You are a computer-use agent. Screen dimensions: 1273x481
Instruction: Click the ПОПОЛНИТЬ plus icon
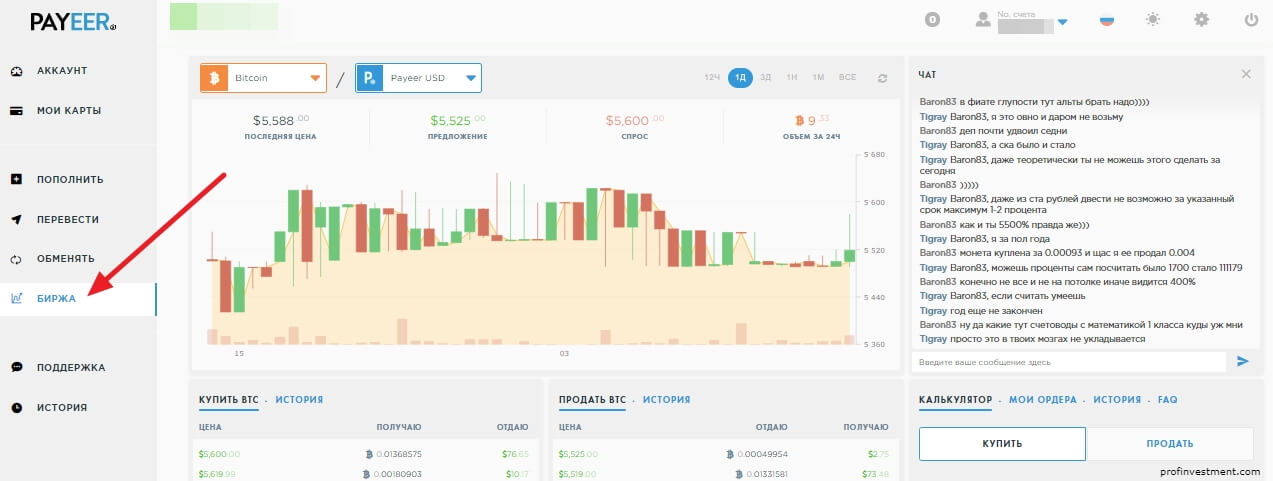16,180
